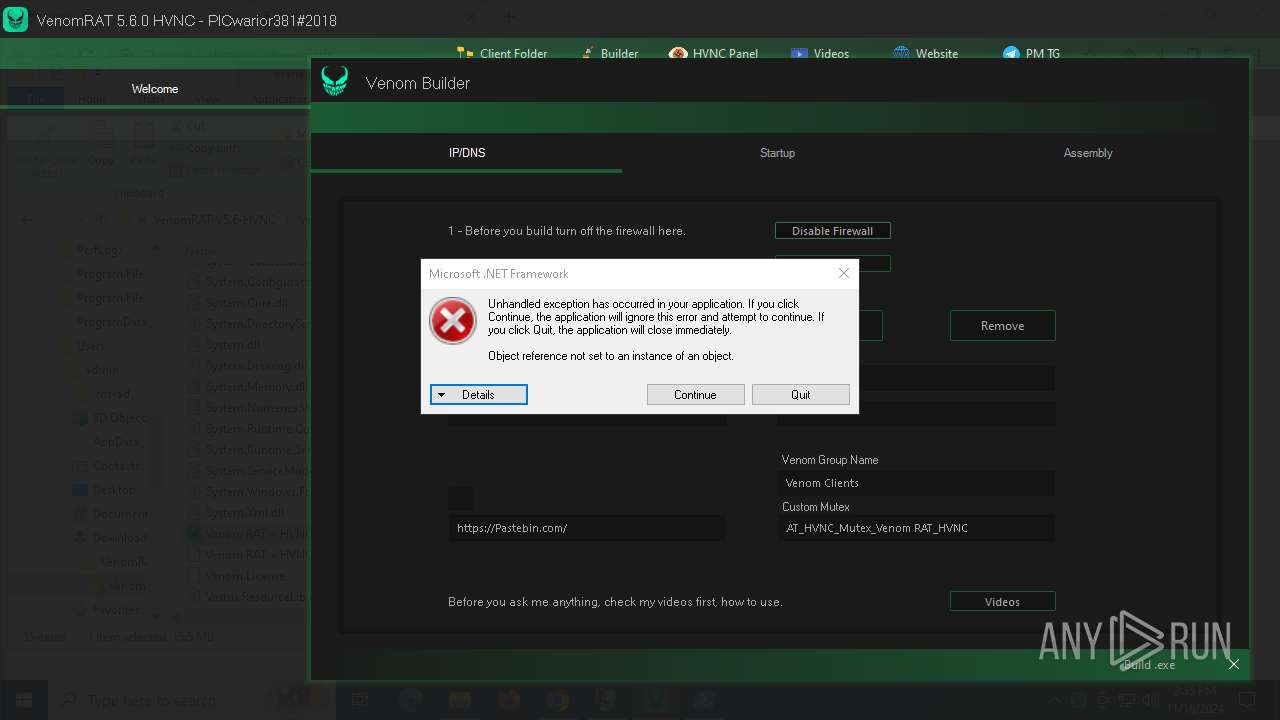
Task: Open Chrome from the taskbar
Action: (x=557, y=700)
